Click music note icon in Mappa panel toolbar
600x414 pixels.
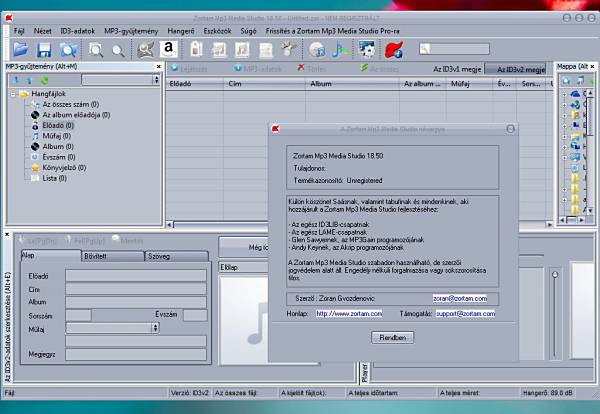click(580, 80)
